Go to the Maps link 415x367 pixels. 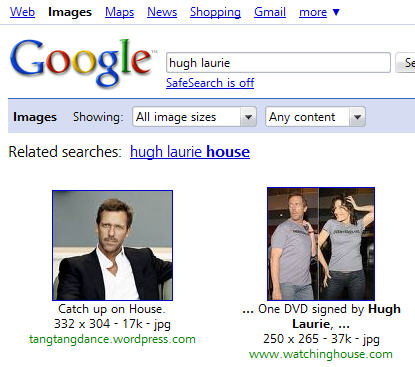pos(119,12)
